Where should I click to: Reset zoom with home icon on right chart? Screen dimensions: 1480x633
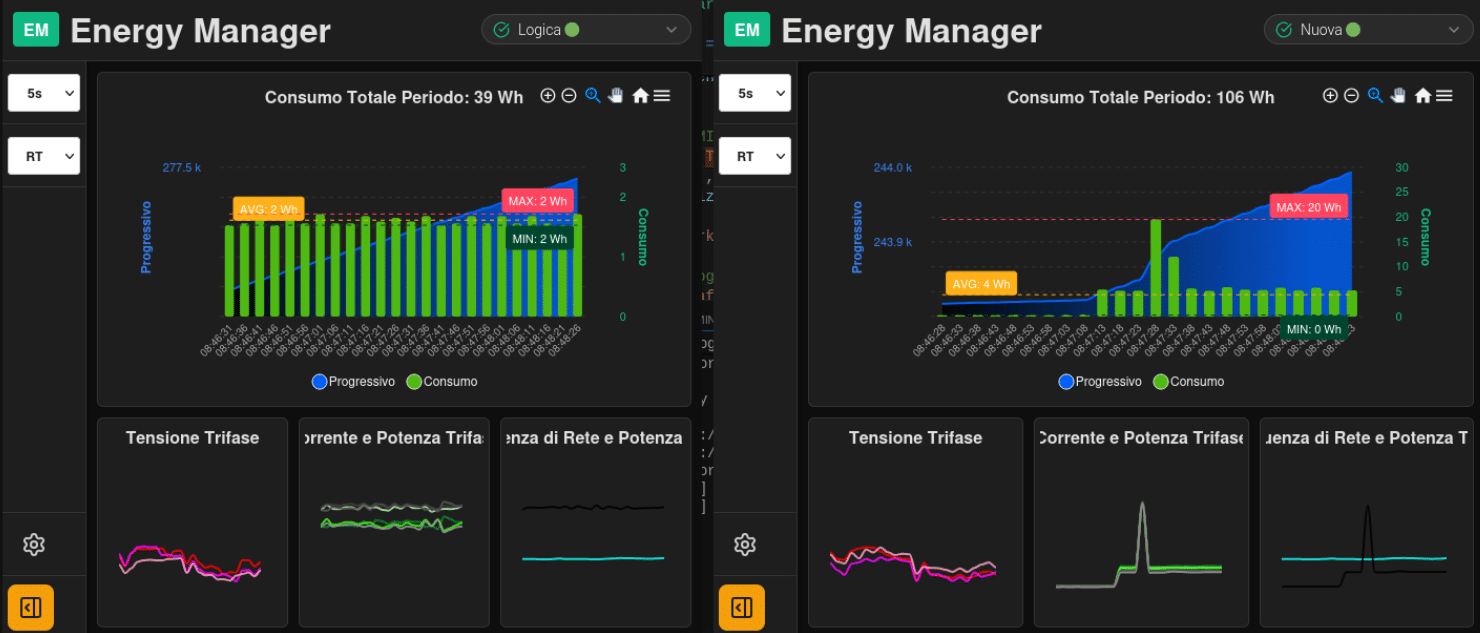(x=1422, y=95)
